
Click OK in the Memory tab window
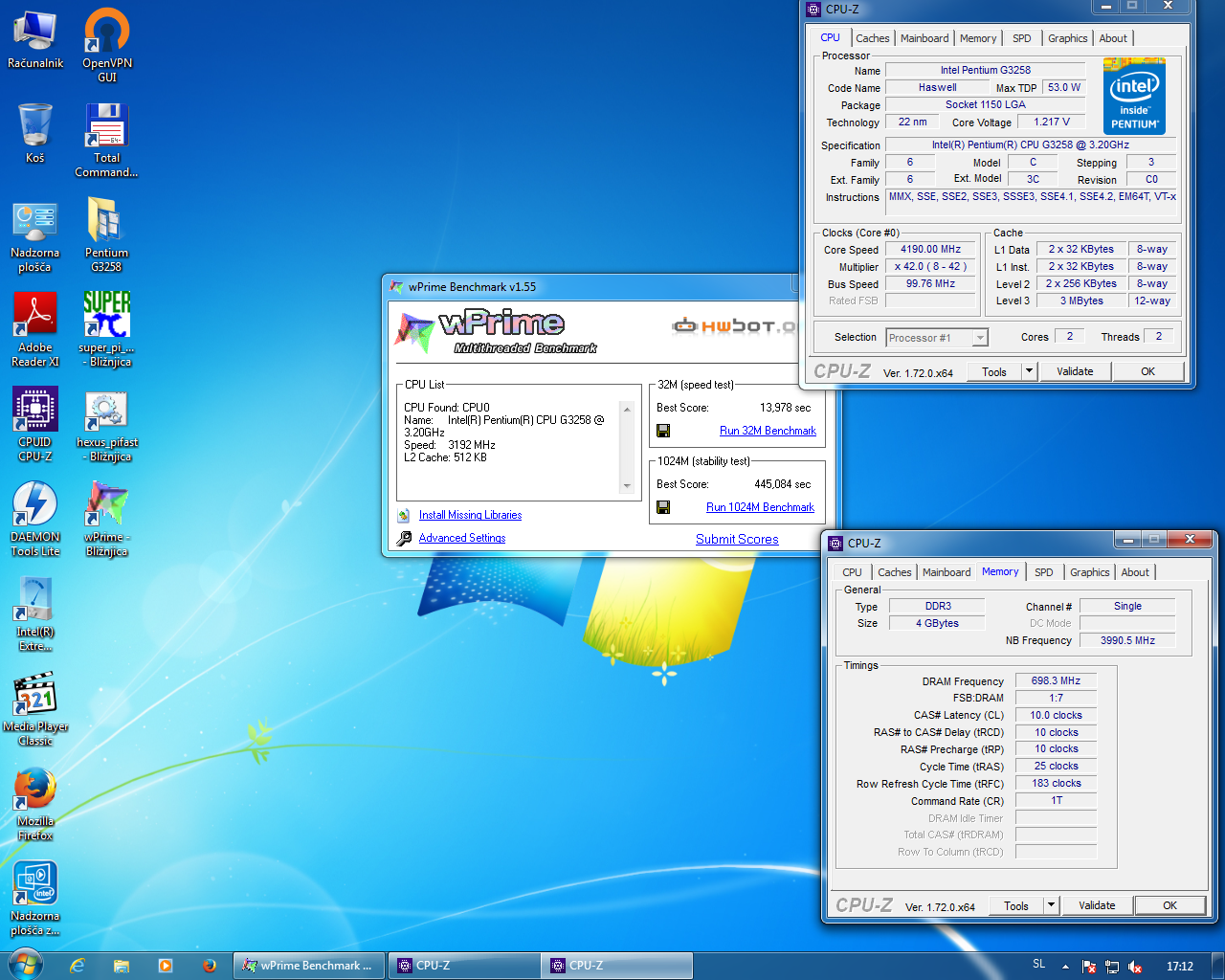(x=1169, y=905)
